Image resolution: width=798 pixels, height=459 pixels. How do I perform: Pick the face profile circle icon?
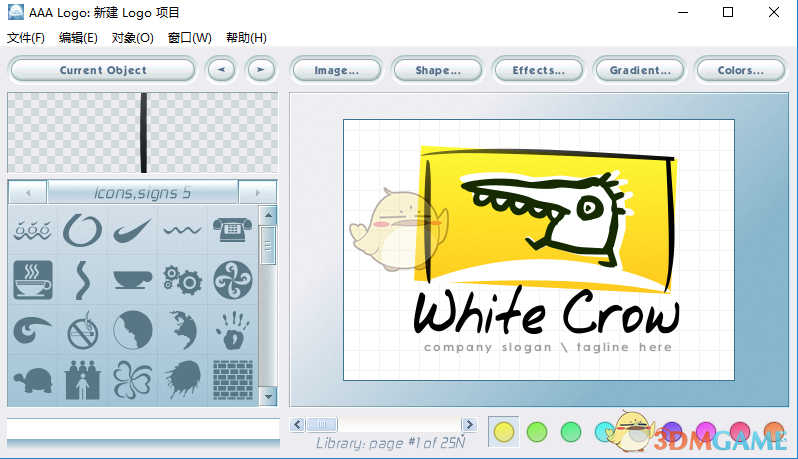click(132, 330)
